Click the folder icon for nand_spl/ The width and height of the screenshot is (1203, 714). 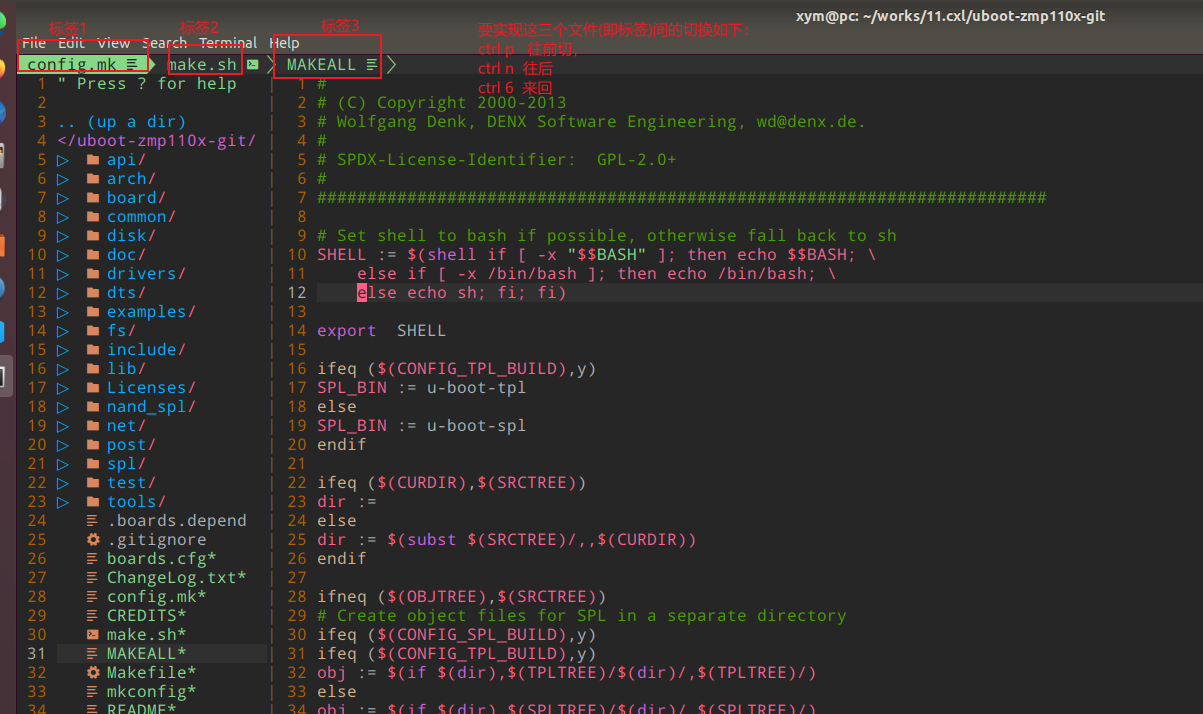pos(92,407)
